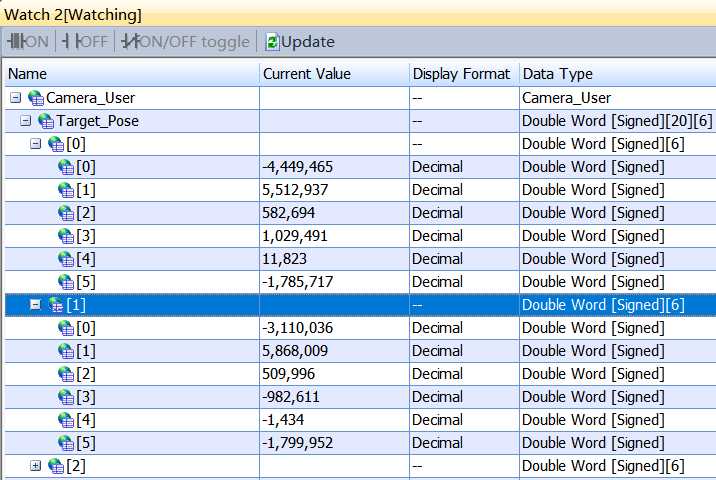Click the globe icon beside Camera_User
This screenshot has width=716, height=480.
[36, 98]
